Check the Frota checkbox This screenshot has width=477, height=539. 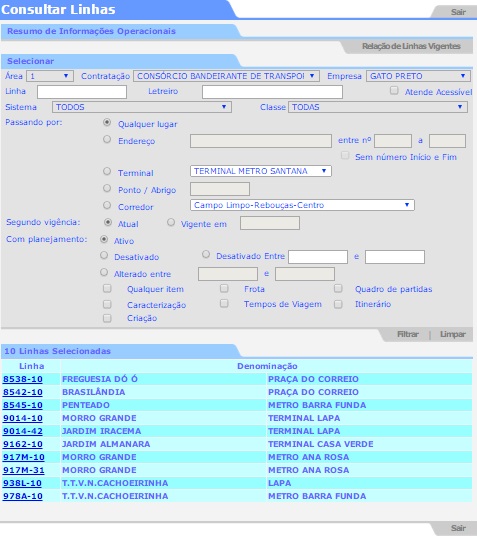pos(224,288)
